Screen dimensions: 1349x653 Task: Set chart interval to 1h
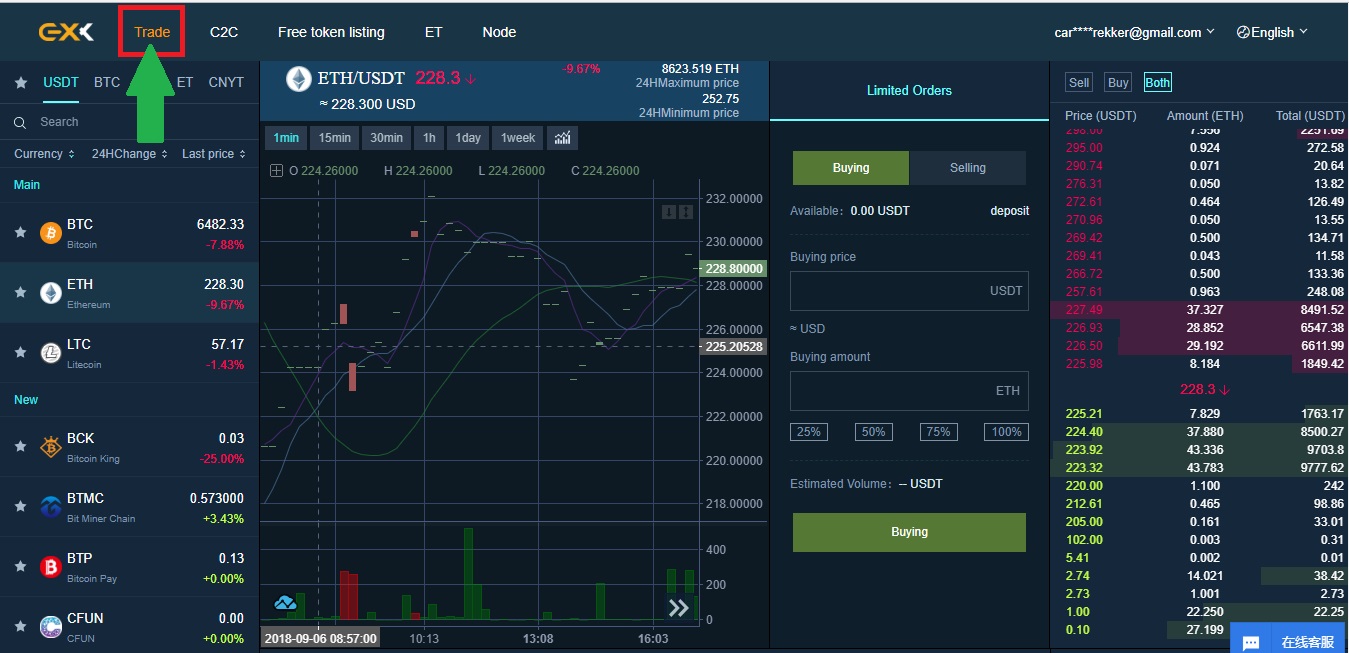[429, 138]
